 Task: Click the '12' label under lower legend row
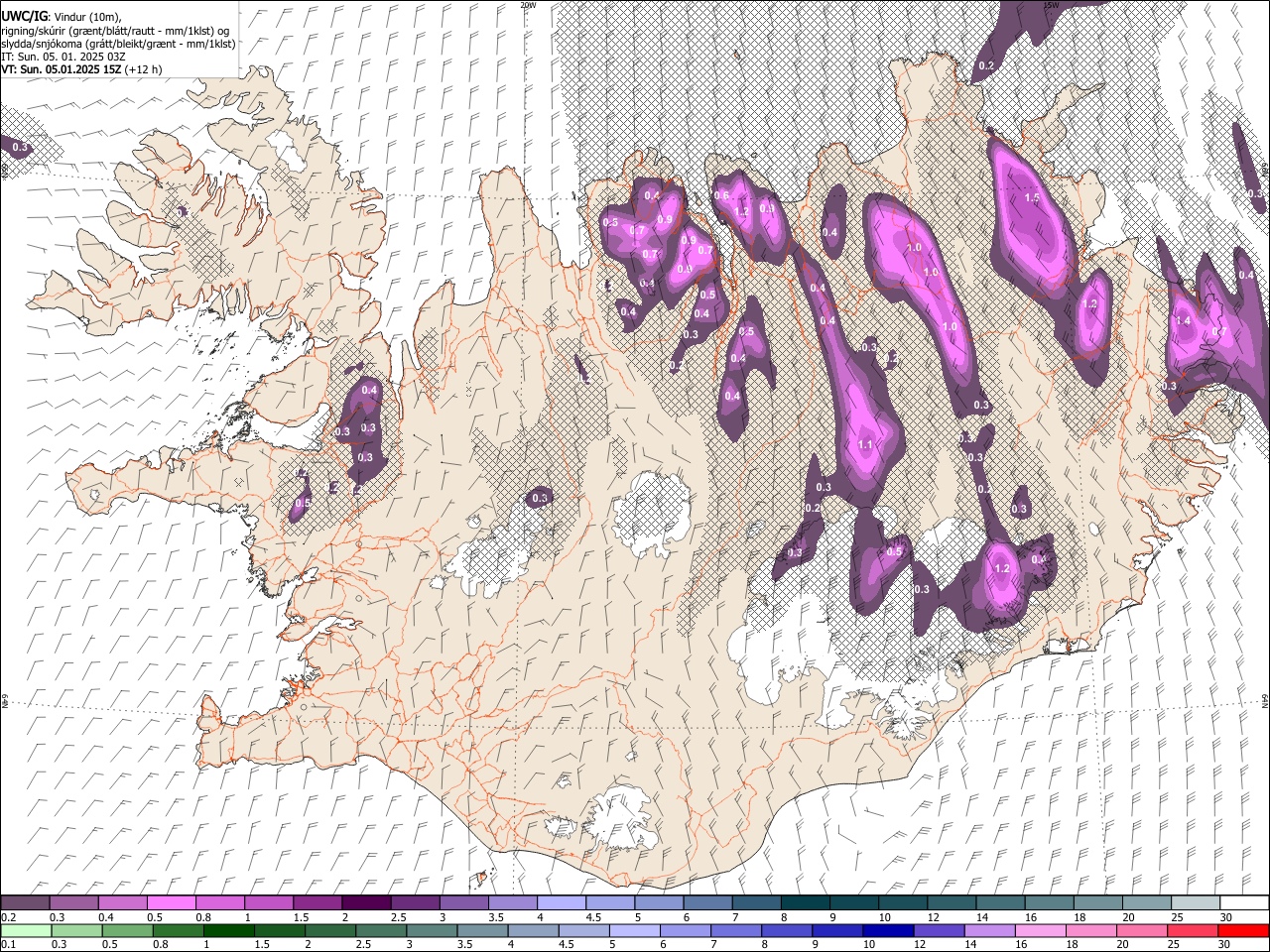coord(920,945)
